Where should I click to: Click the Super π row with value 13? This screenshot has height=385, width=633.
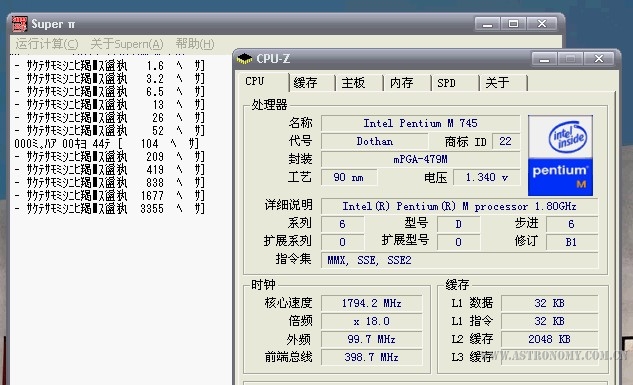coord(109,105)
